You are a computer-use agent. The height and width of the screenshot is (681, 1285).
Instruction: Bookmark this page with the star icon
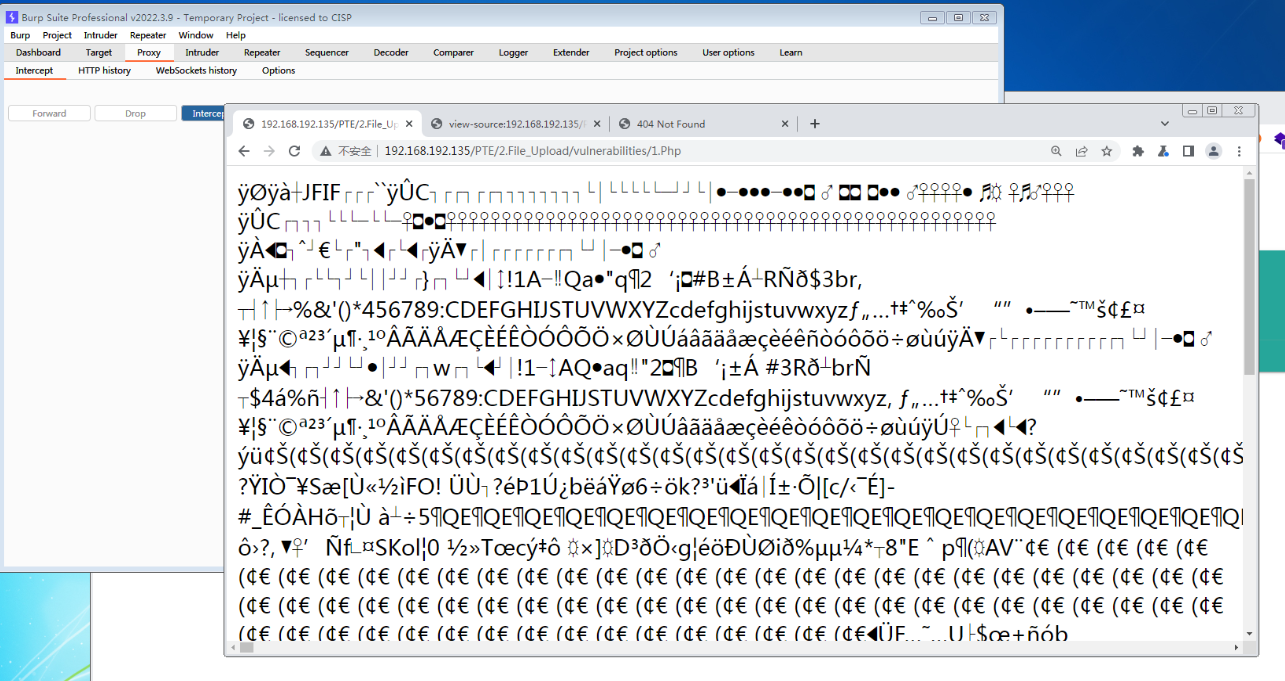point(1107,151)
